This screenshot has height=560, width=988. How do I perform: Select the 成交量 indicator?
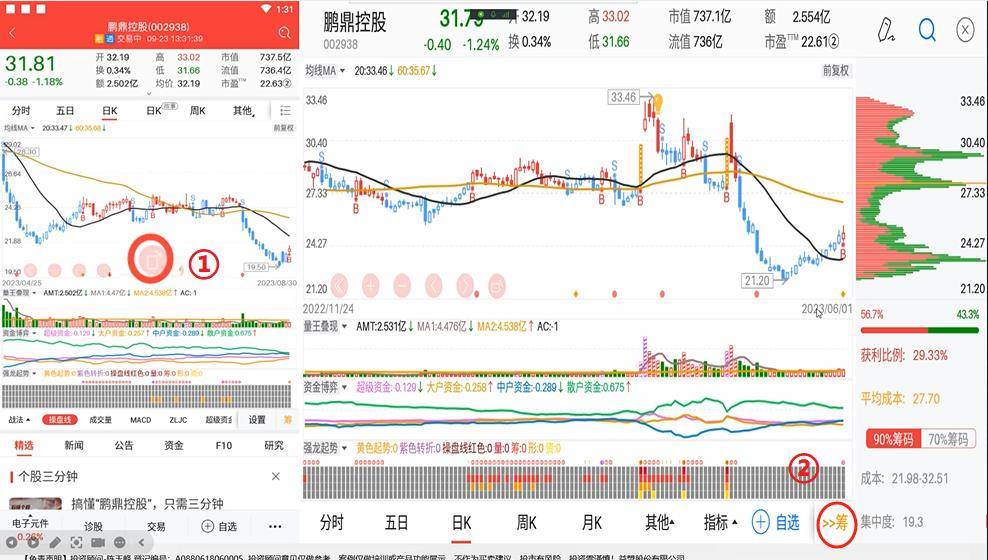click(100, 420)
